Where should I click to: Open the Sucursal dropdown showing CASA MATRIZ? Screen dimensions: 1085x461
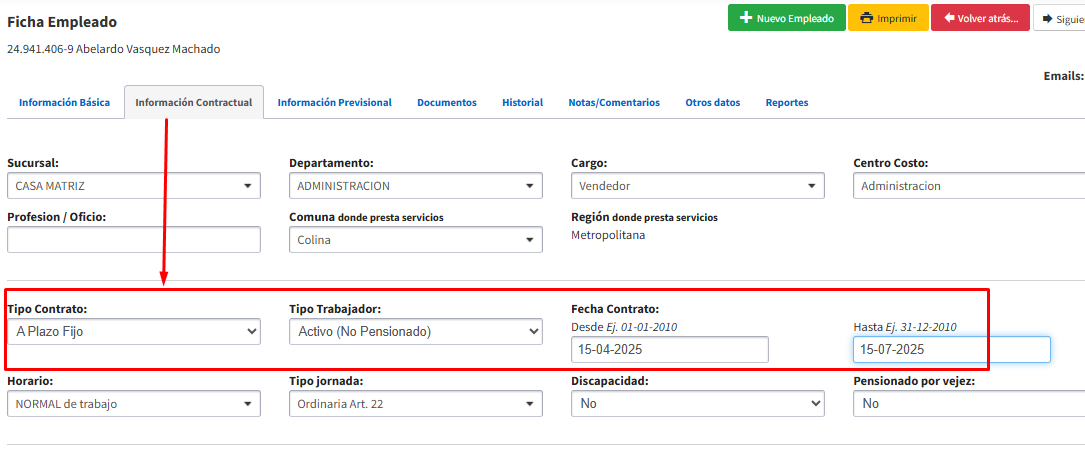pos(134,186)
